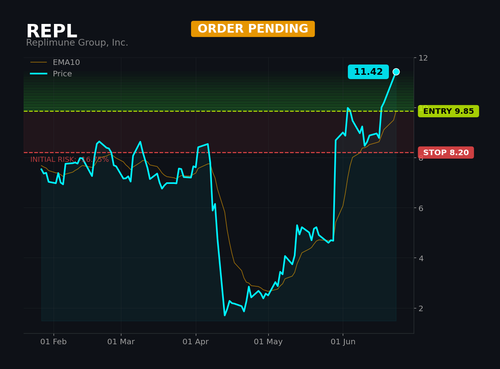Click the 01 Mar axis date label
The width and height of the screenshot is (500, 369).
tap(121, 342)
